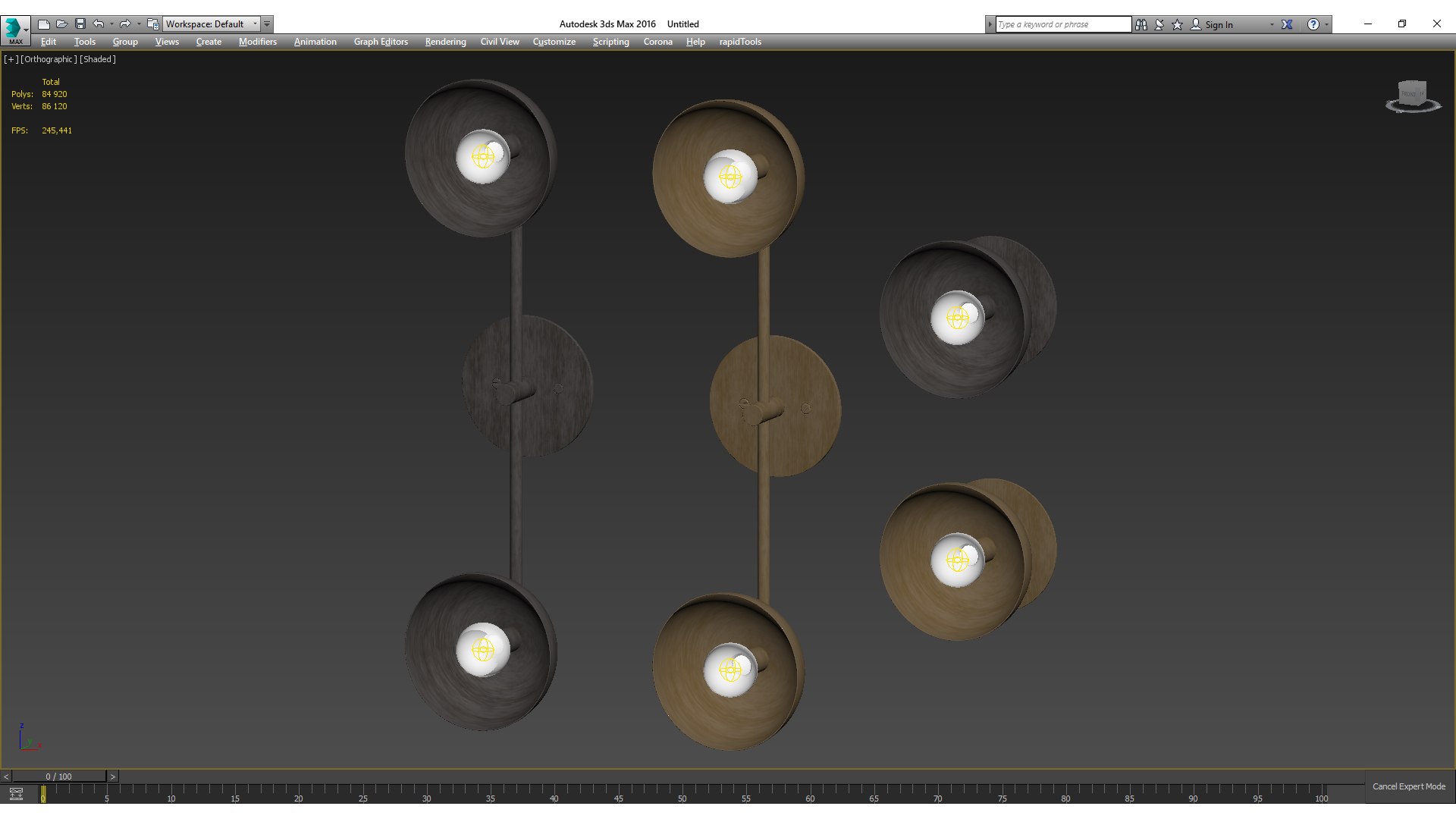
Task: Click the Redo arrow icon
Action: pyautogui.click(x=125, y=24)
